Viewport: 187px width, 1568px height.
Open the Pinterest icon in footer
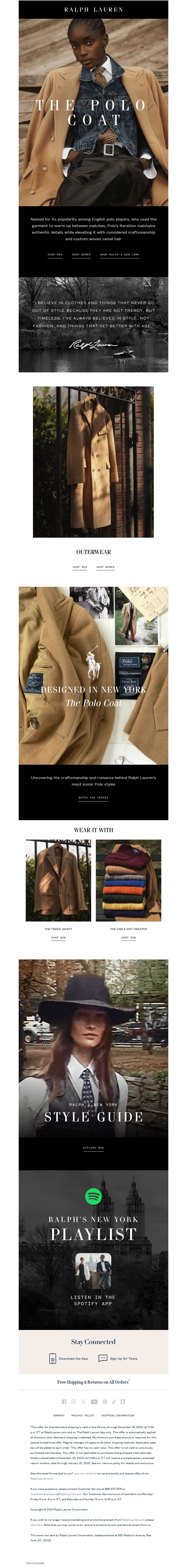pos(104,1402)
